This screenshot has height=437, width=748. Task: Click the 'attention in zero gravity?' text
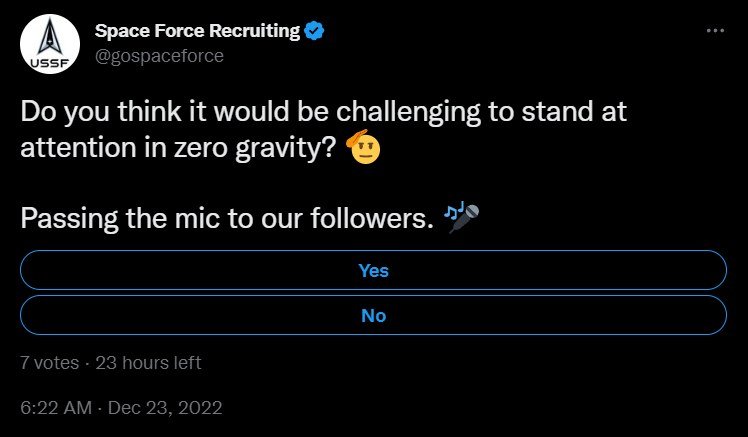pyautogui.click(x=179, y=147)
